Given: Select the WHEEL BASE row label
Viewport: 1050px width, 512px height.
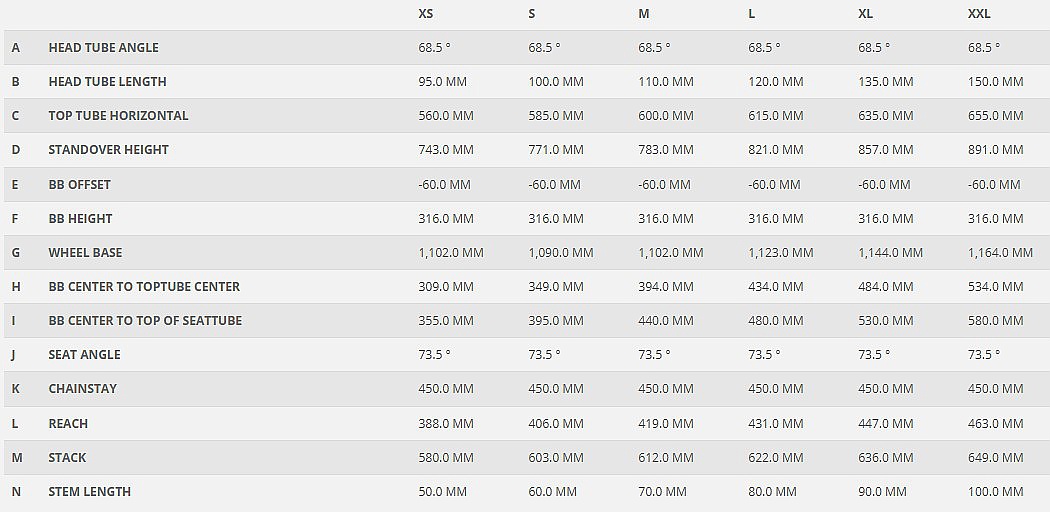Looking at the screenshot, I should pyautogui.click(x=85, y=253).
